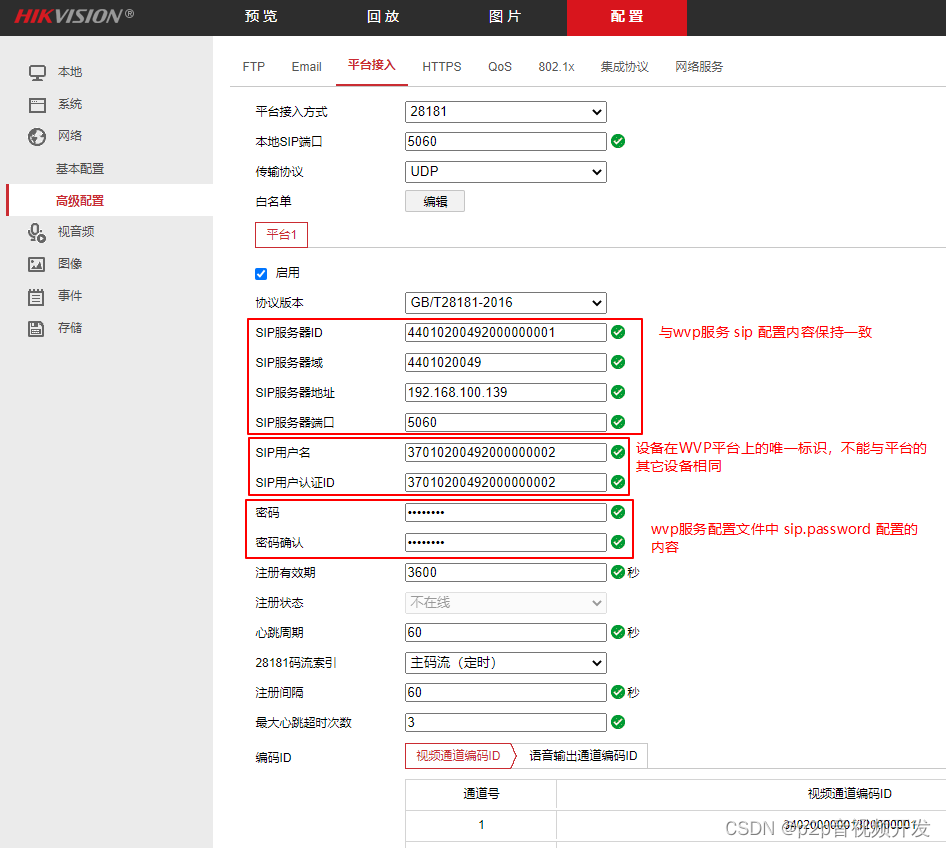This screenshot has width=946, height=848.
Task: Open the 28181码流索引 dropdown
Action: [x=505, y=662]
